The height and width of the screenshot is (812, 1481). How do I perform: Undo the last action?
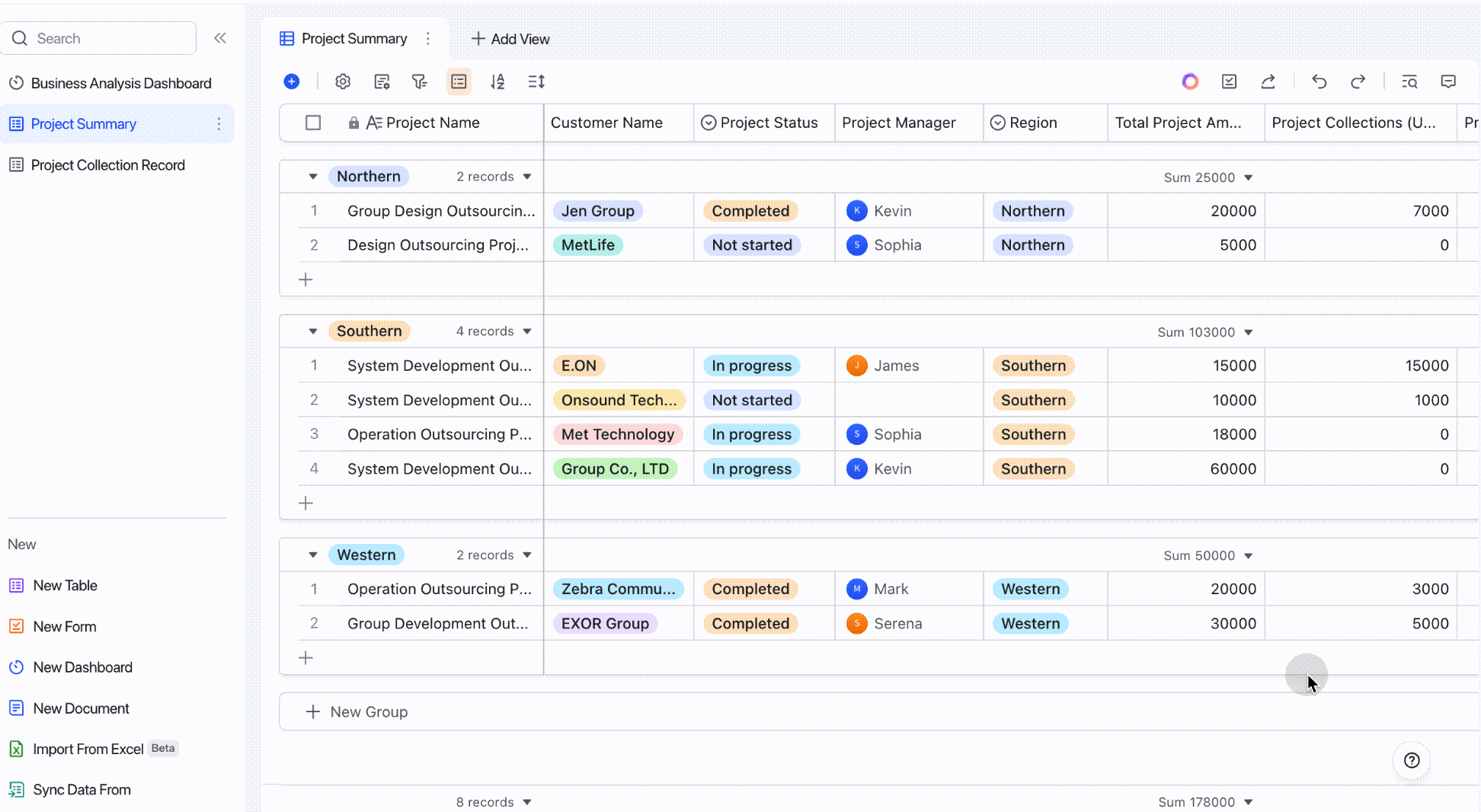[x=1319, y=82]
